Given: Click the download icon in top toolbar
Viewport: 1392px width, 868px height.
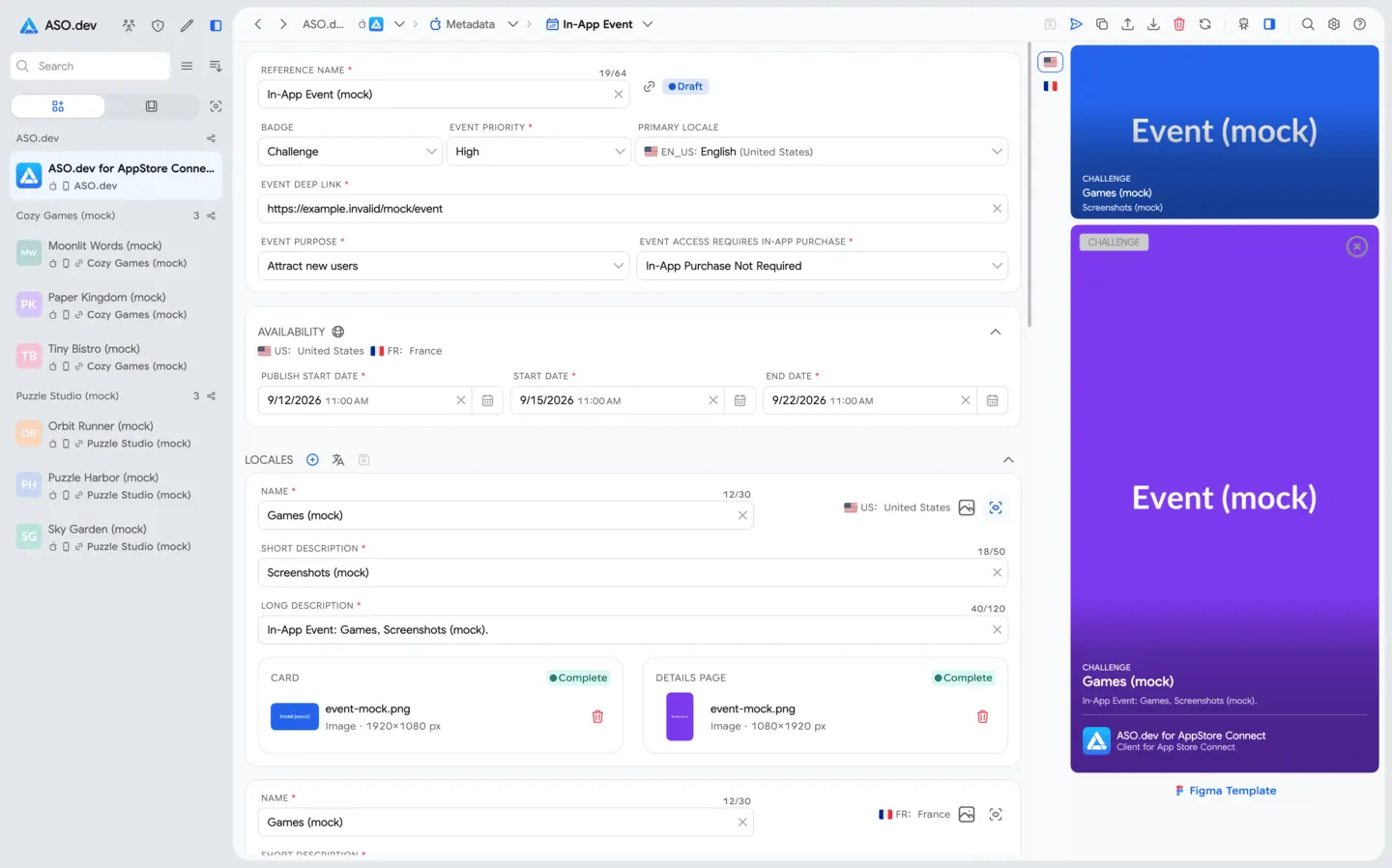Looking at the screenshot, I should tap(1153, 24).
